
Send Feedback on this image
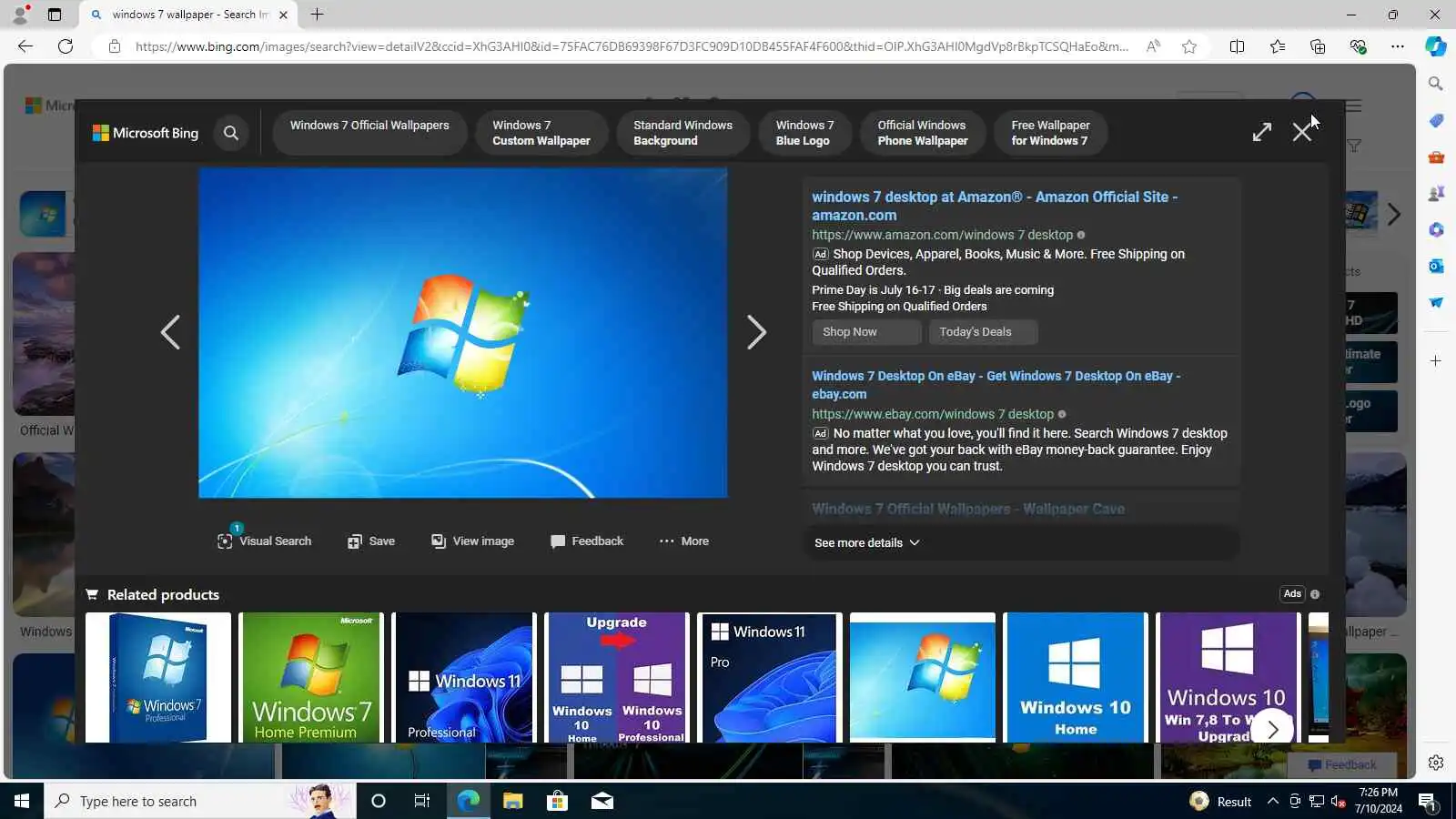(x=587, y=541)
